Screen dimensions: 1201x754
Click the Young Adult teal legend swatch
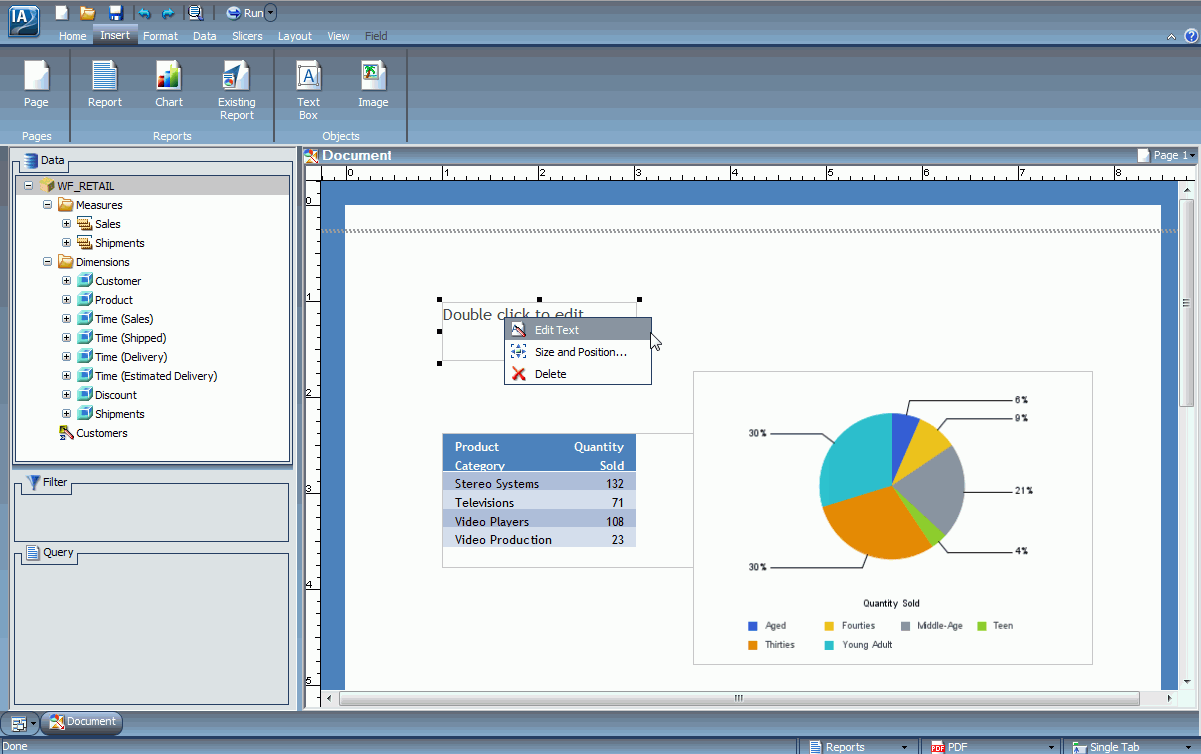(829, 645)
